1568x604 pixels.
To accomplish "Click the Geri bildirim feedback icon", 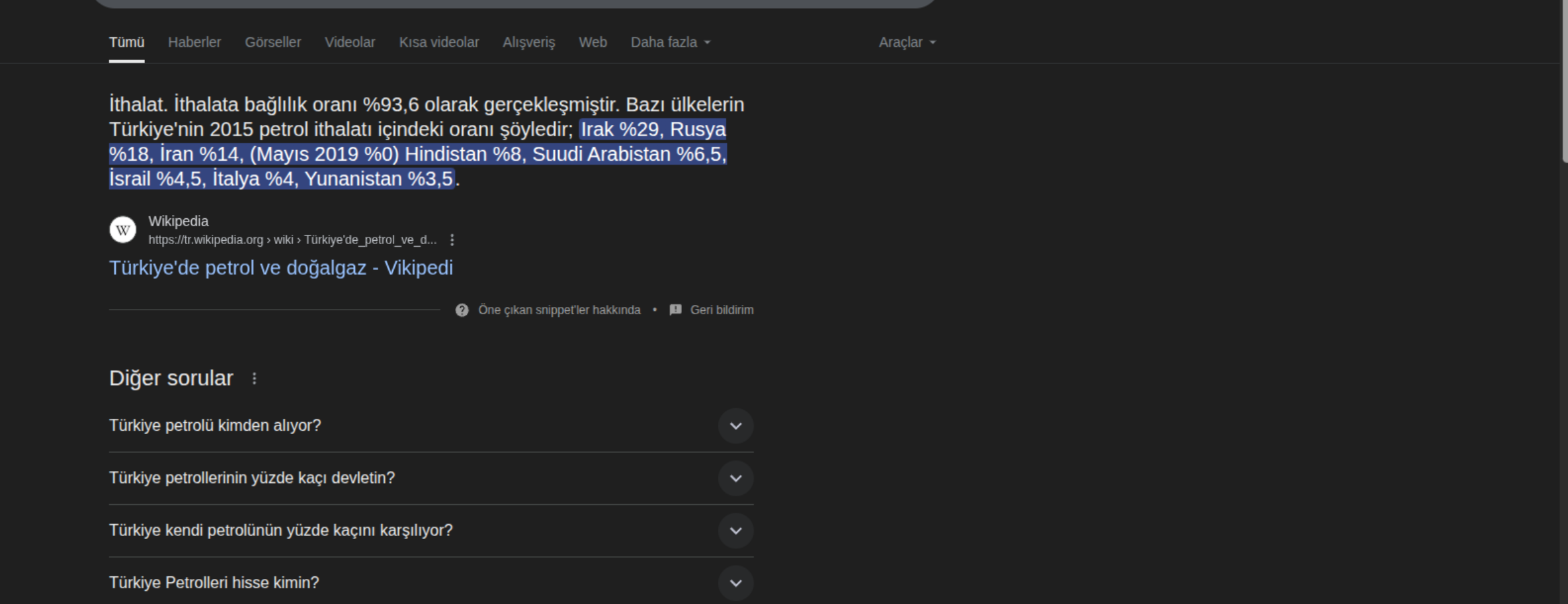I will (x=675, y=310).
